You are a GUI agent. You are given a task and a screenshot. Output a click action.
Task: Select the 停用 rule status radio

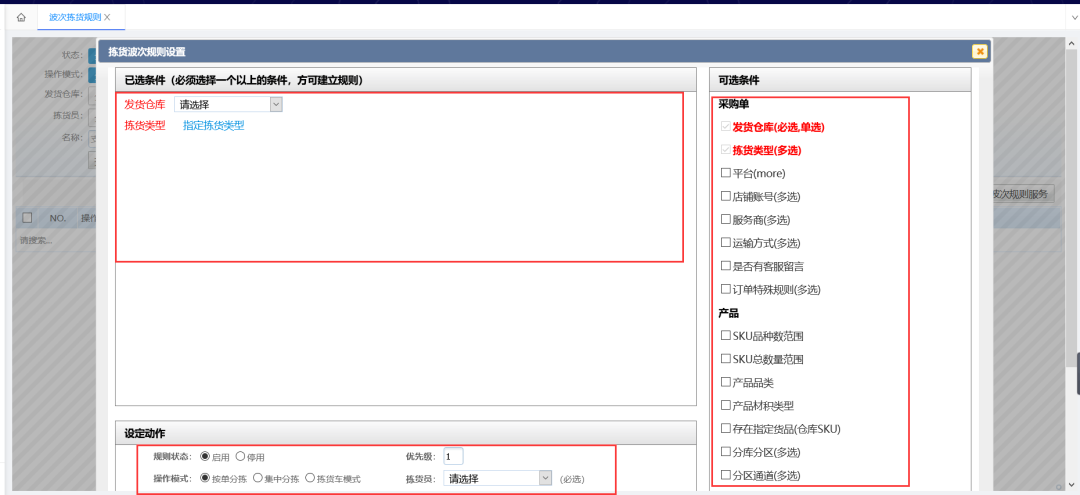(x=240, y=457)
